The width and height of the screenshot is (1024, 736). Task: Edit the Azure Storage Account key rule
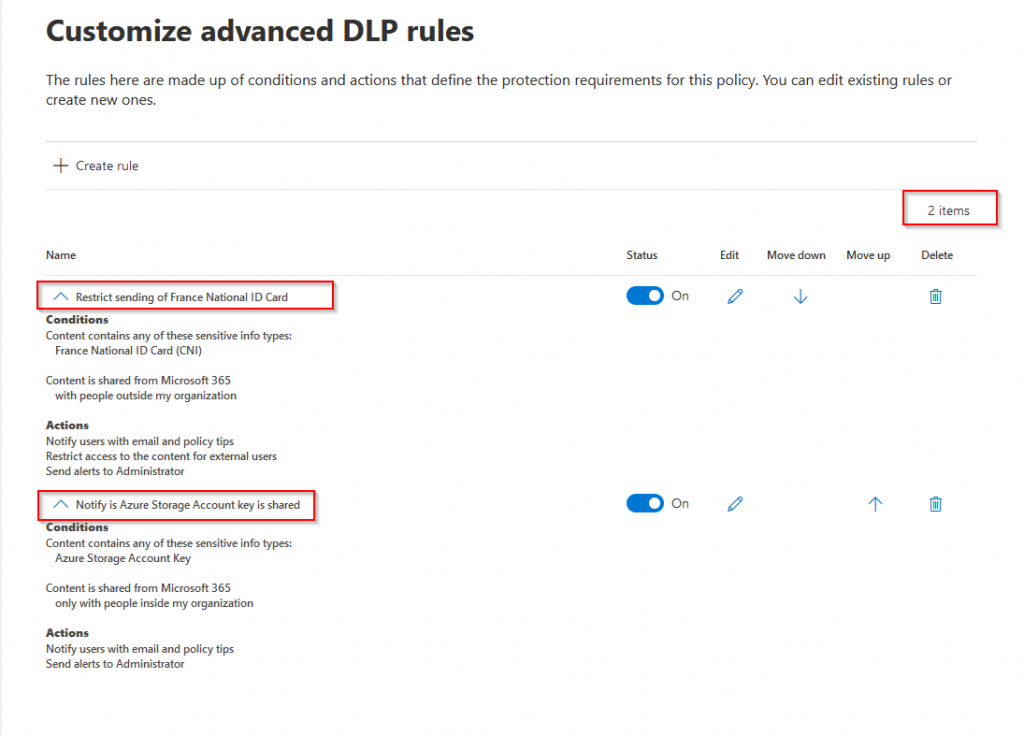coord(735,503)
